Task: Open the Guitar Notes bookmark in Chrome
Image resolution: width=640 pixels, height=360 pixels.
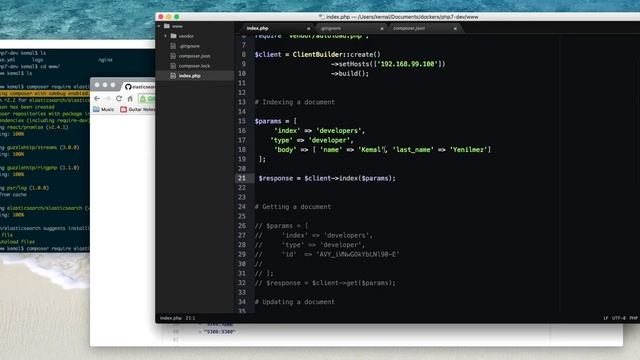Action: [138, 109]
